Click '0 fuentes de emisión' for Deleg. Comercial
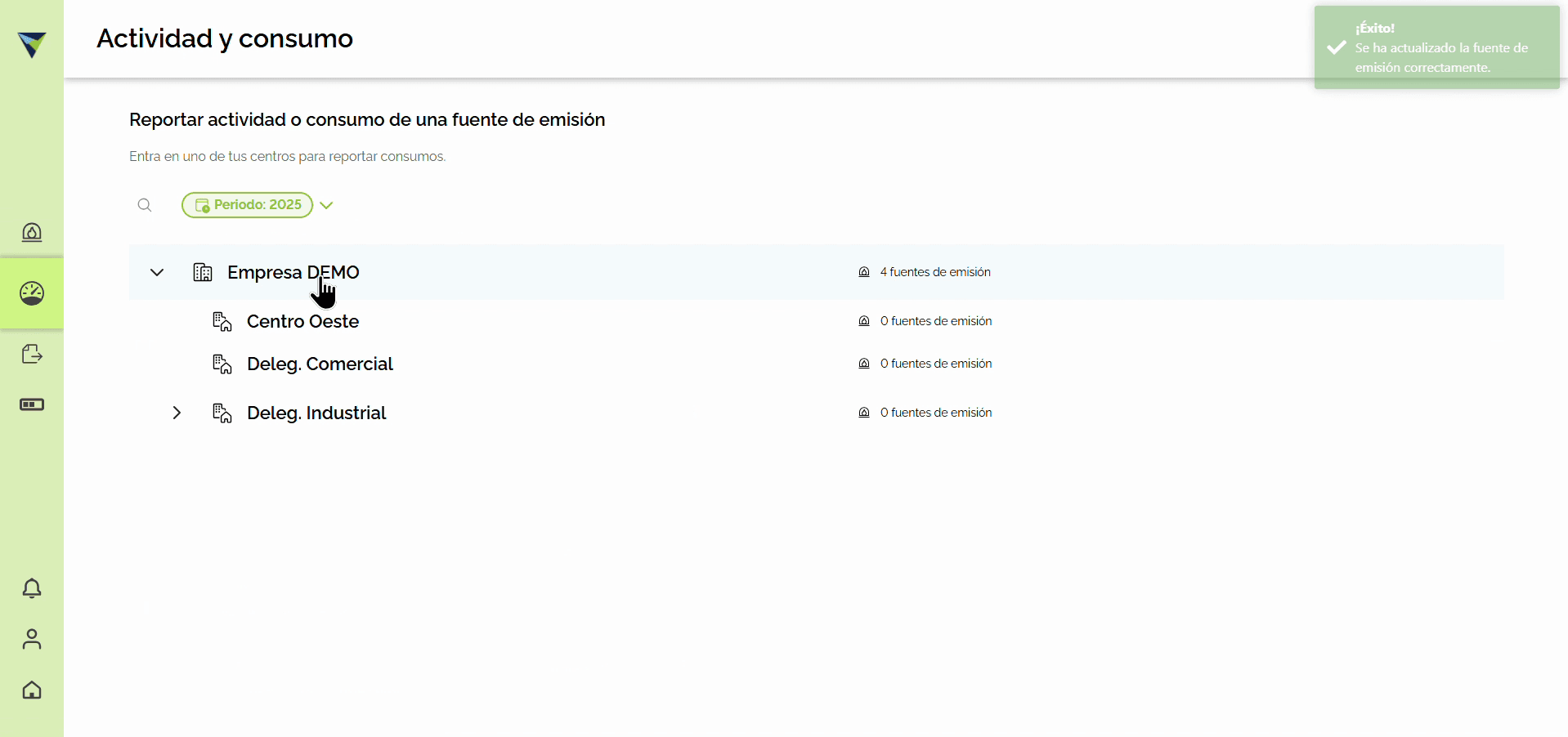The width and height of the screenshot is (1568, 737). click(x=936, y=364)
